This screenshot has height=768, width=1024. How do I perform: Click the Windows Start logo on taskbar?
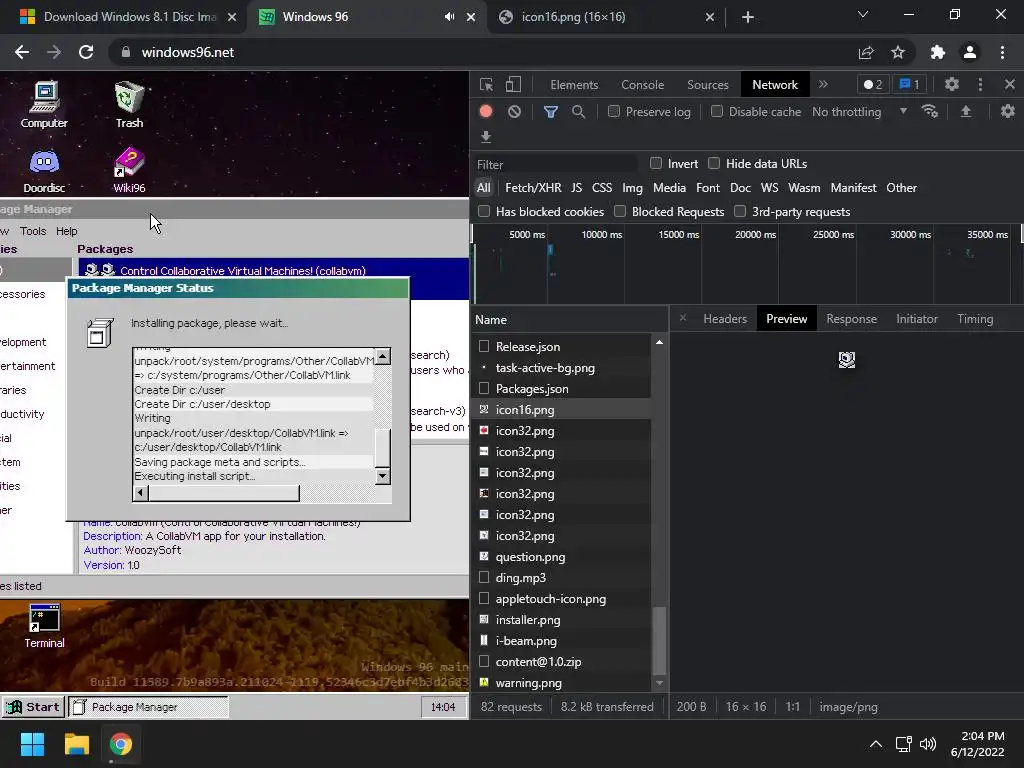32,744
